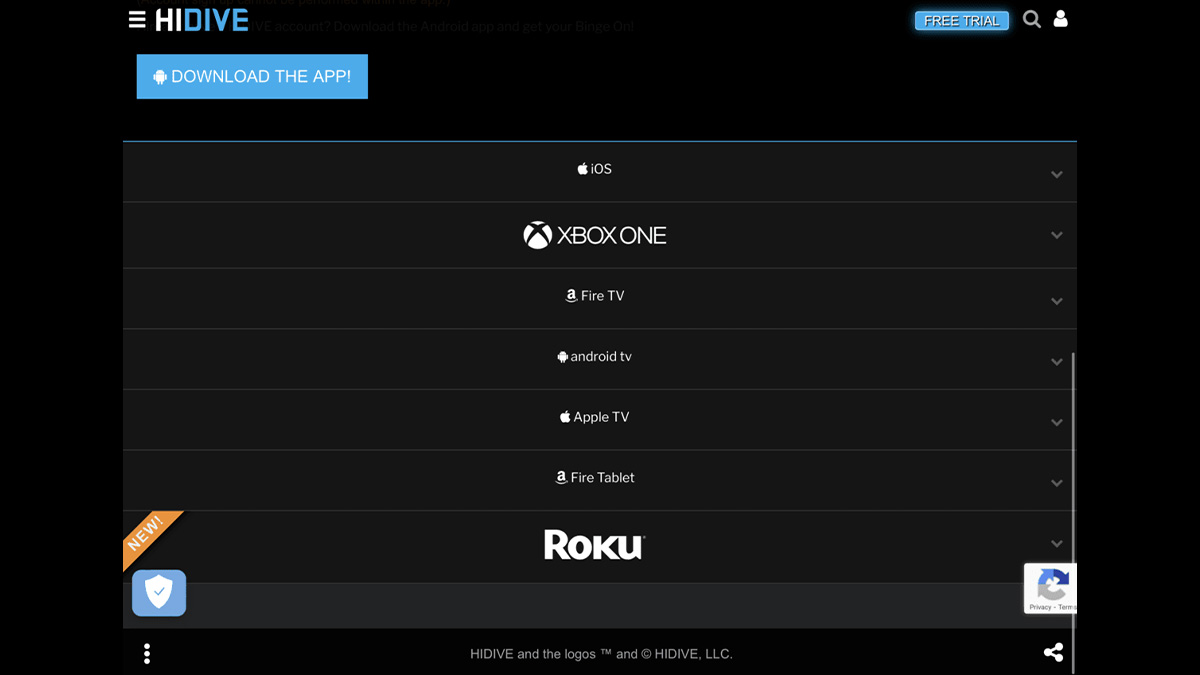Screen dimensions: 1200x675
Task: Expand the Xbox One section chevron
Action: (x=1057, y=236)
